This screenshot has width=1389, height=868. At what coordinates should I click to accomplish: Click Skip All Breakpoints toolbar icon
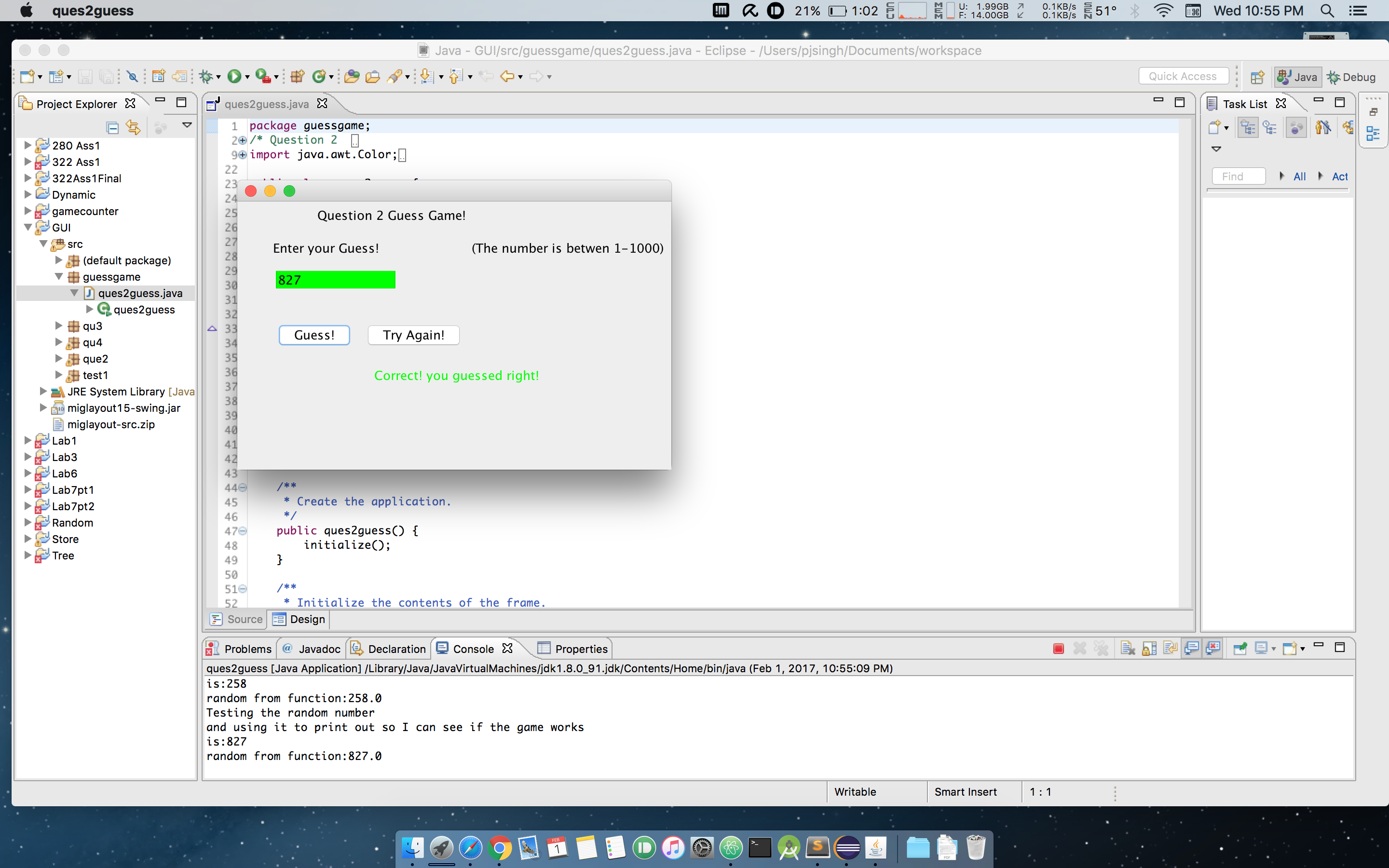(133, 76)
